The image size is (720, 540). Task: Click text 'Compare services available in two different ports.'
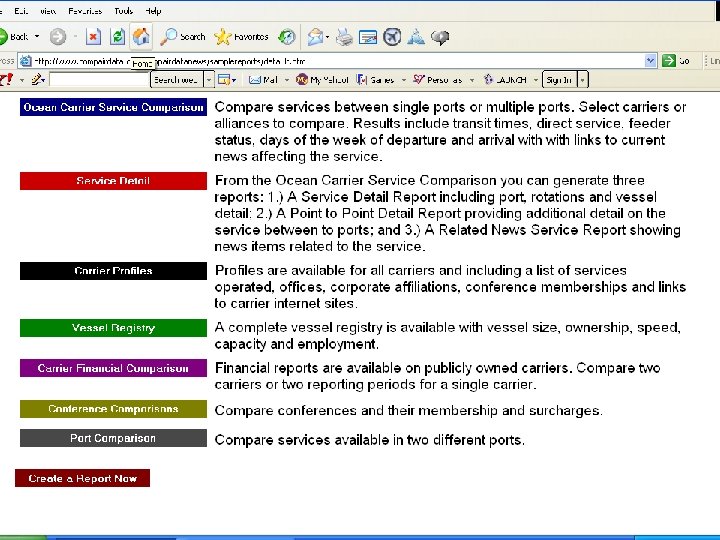[x=370, y=440]
